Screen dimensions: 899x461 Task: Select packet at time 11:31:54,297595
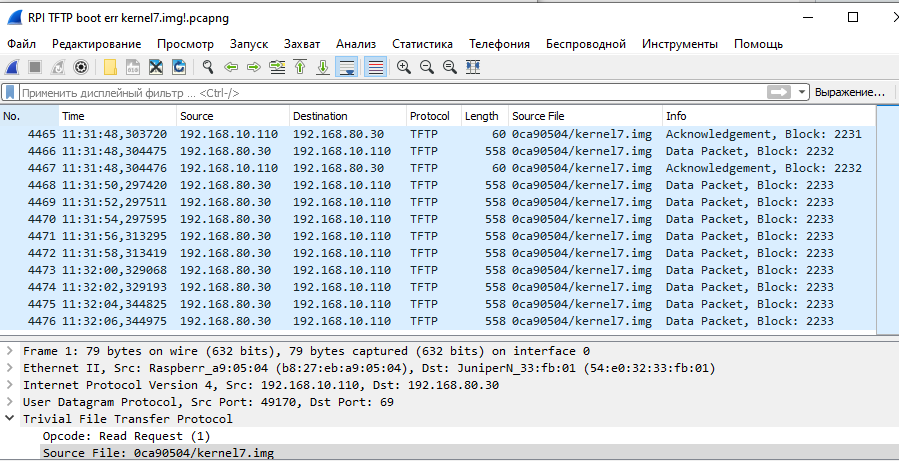point(438,219)
